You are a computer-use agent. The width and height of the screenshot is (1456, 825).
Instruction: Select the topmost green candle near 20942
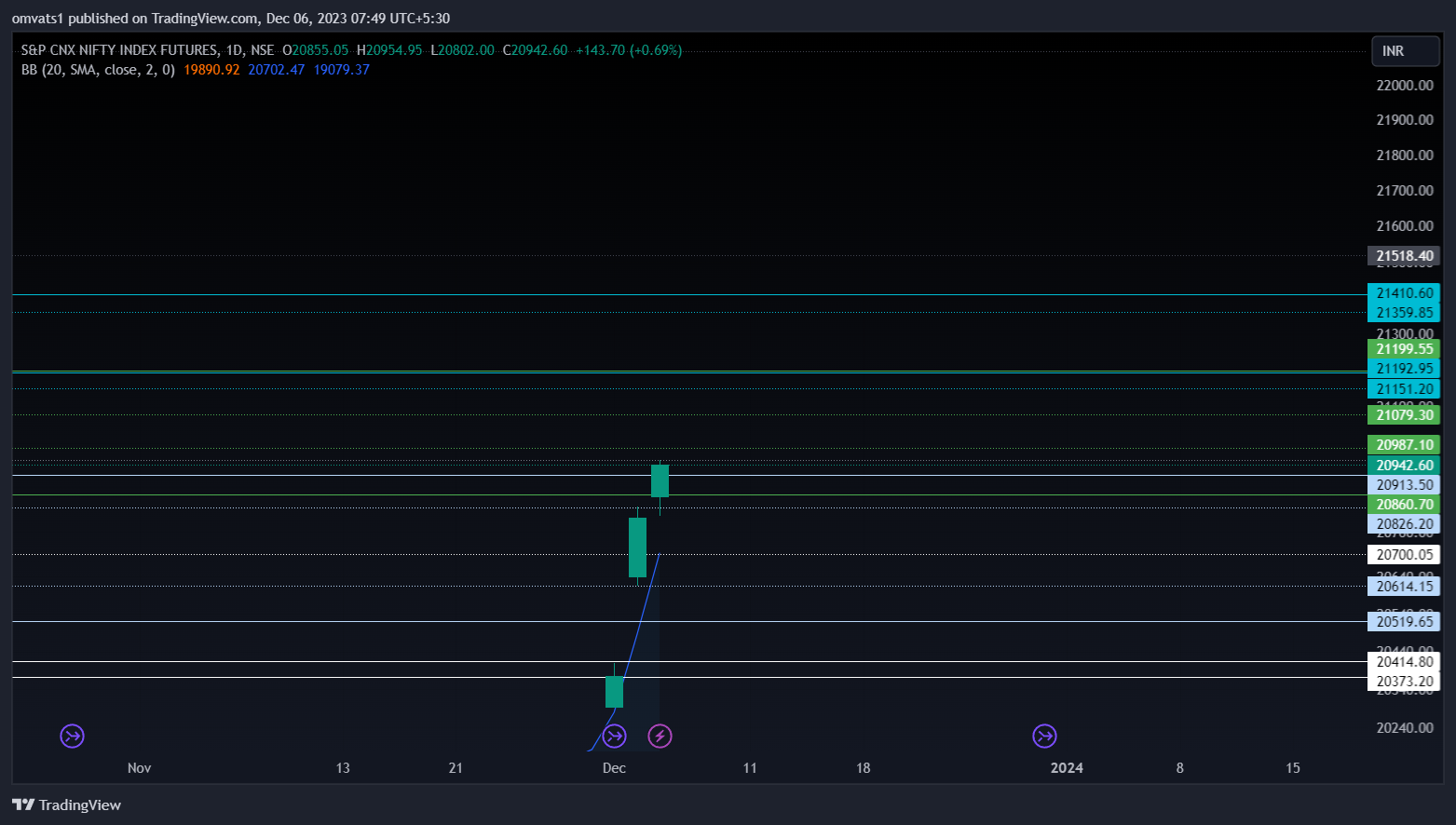[x=660, y=480]
